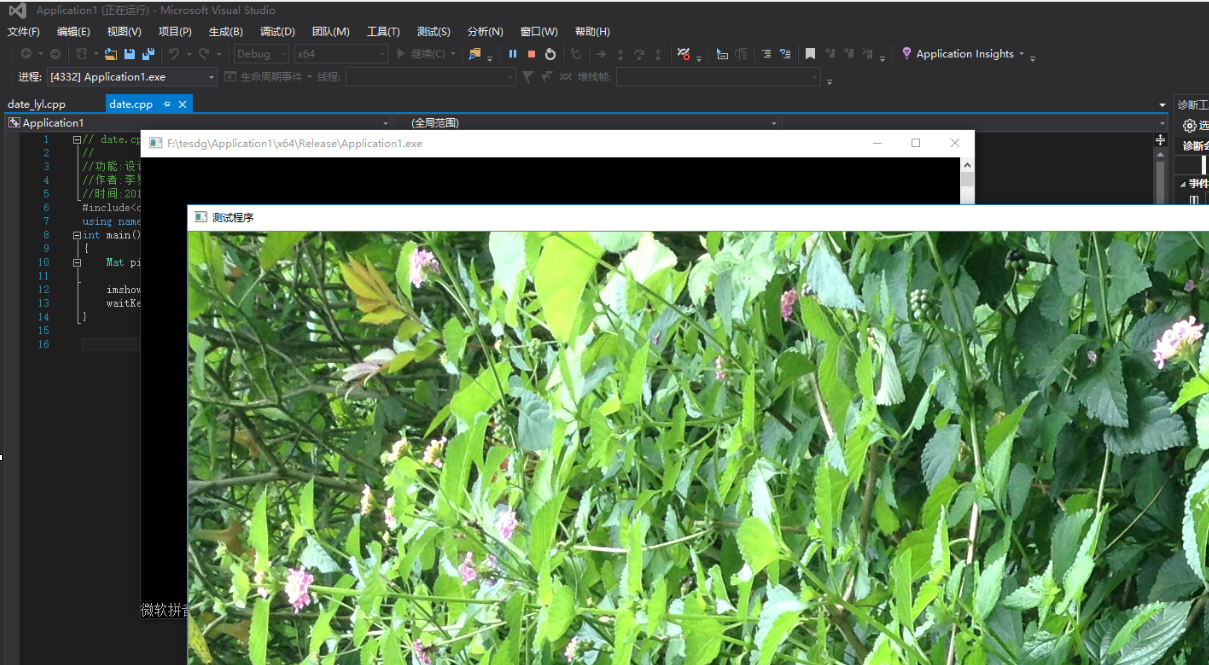Click the undo icon
This screenshot has width=1209, height=665.
pos(174,54)
